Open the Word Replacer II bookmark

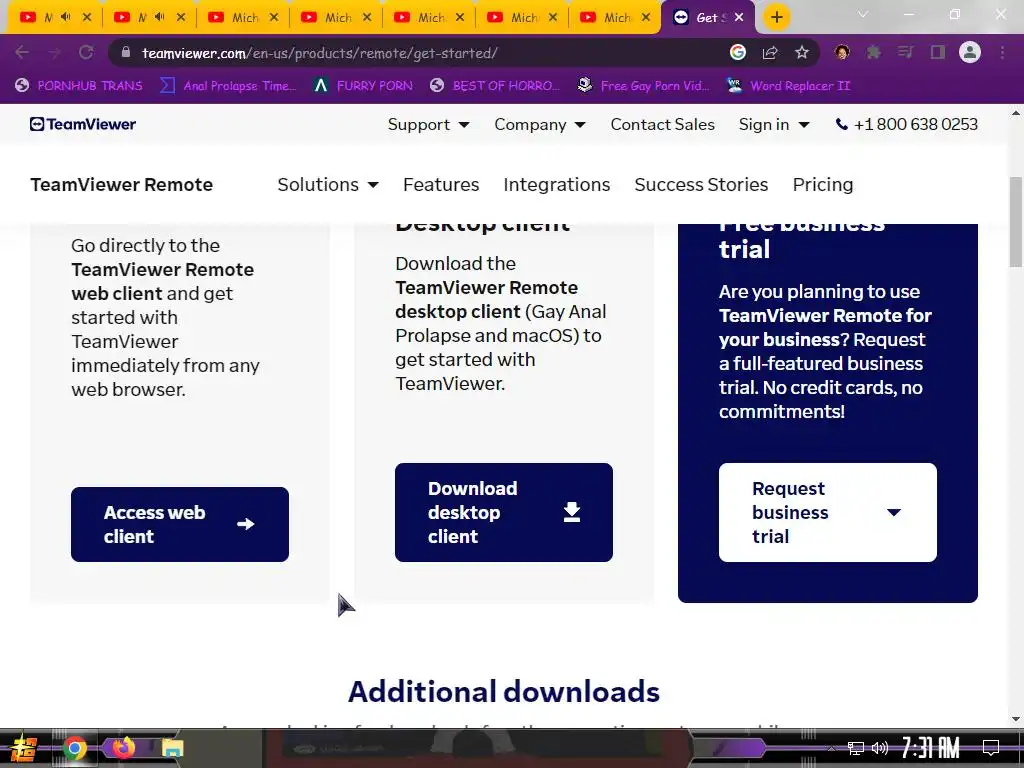[789, 86]
